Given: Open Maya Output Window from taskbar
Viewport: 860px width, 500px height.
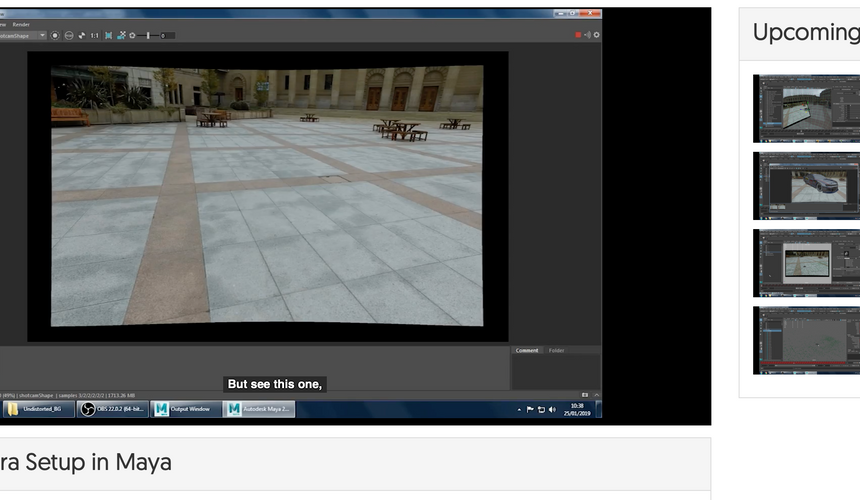Looking at the screenshot, I should (x=186, y=409).
